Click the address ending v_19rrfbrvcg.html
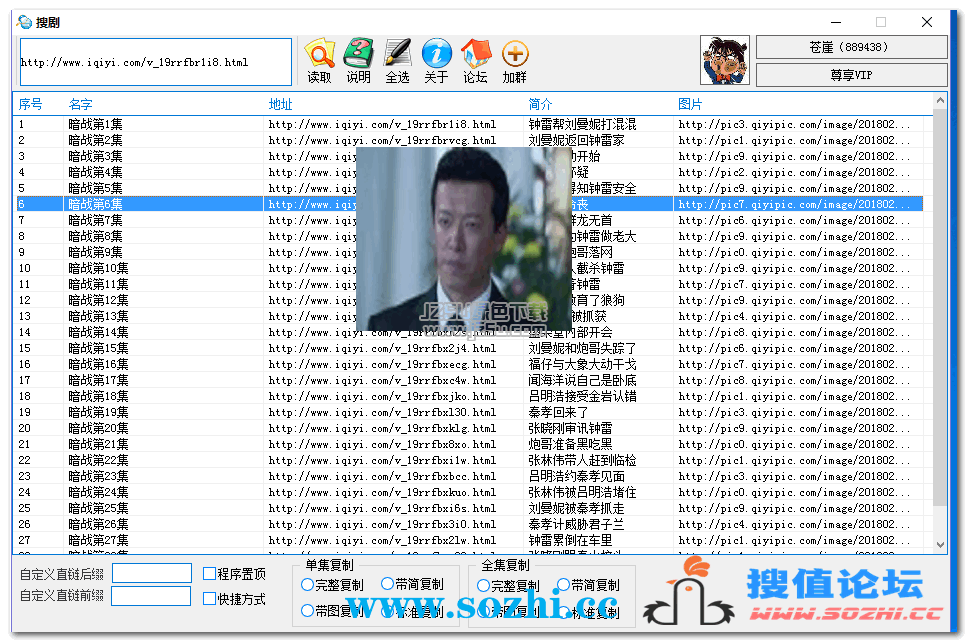 point(382,140)
